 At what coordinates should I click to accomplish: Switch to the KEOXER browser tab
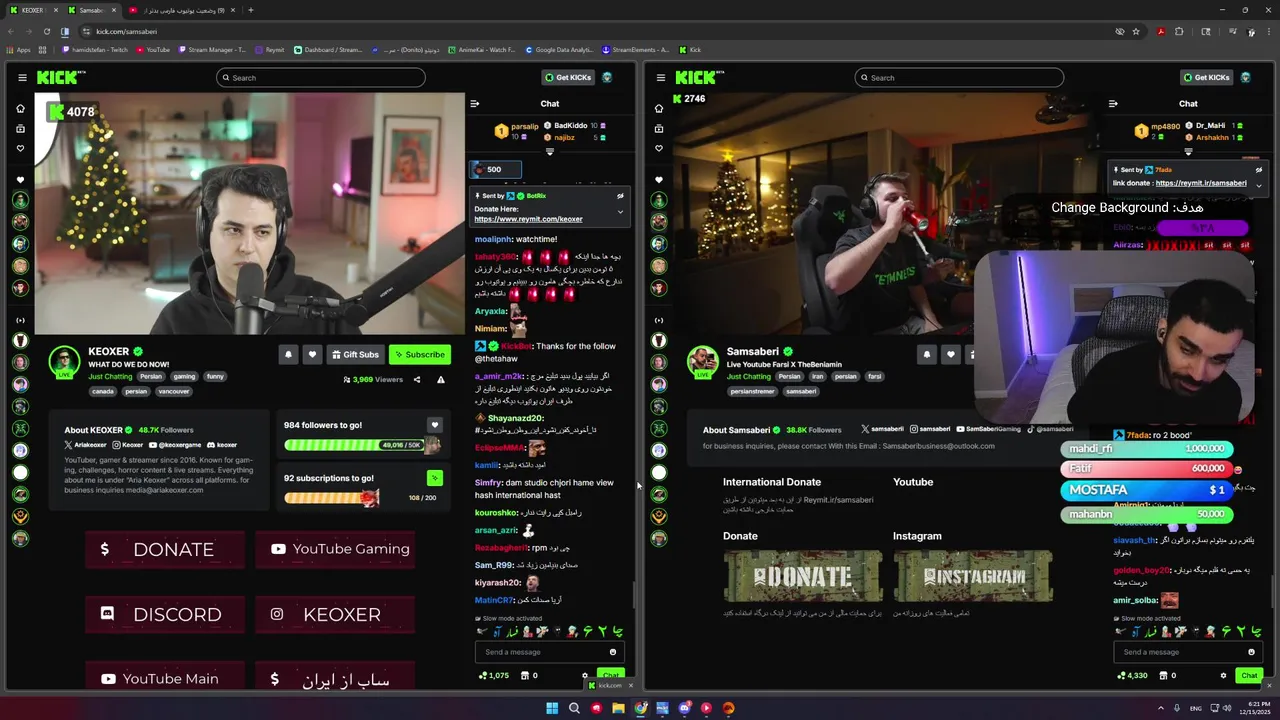[x=33, y=10]
